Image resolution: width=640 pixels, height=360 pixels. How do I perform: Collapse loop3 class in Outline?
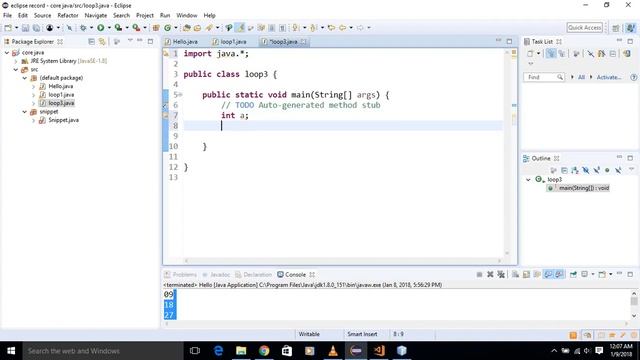[528, 180]
